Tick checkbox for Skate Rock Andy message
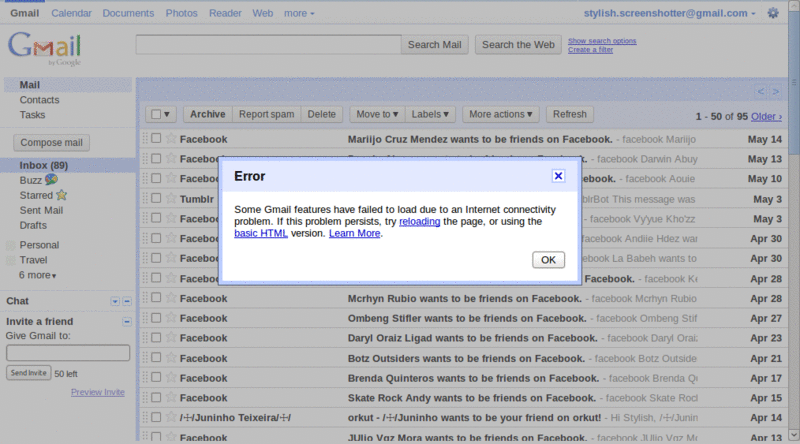The image size is (800, 444). tap(156, 397)
